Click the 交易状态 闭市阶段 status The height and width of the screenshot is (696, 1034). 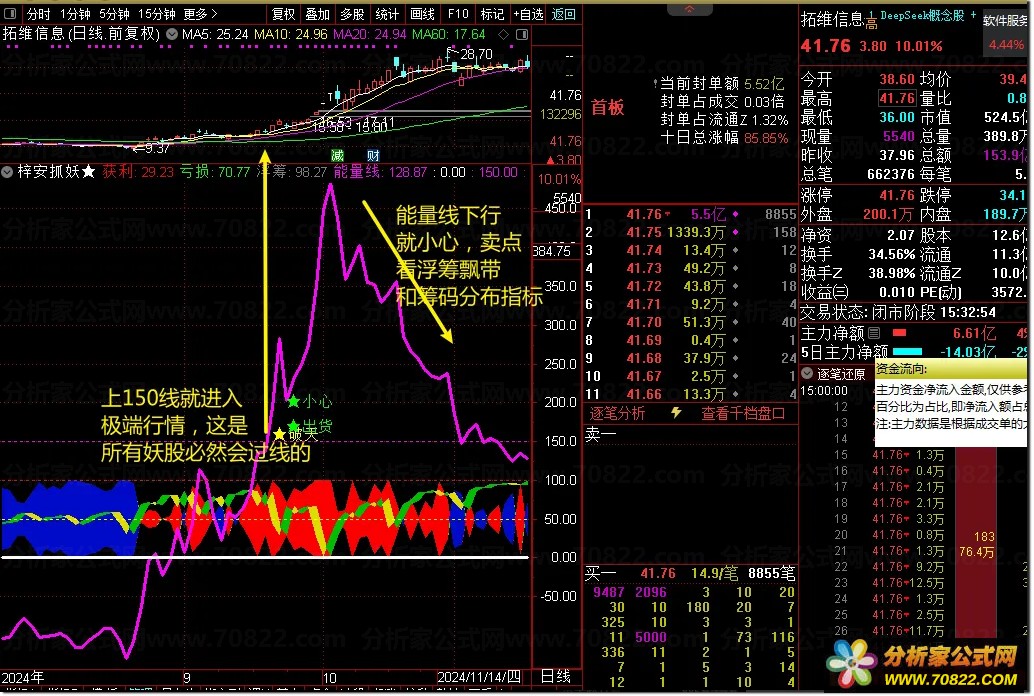pos(898,312)
